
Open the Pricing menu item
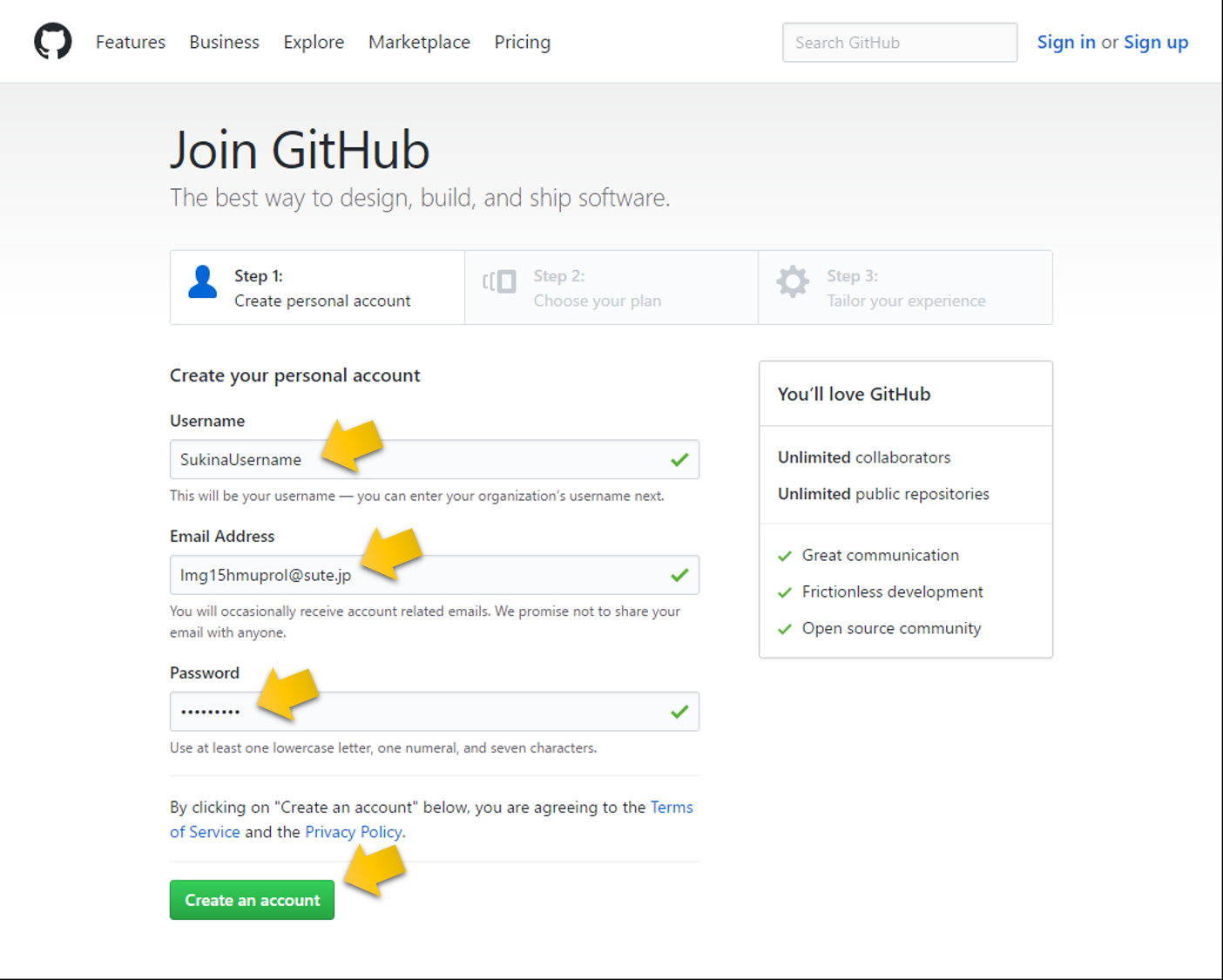coord(522,42)
